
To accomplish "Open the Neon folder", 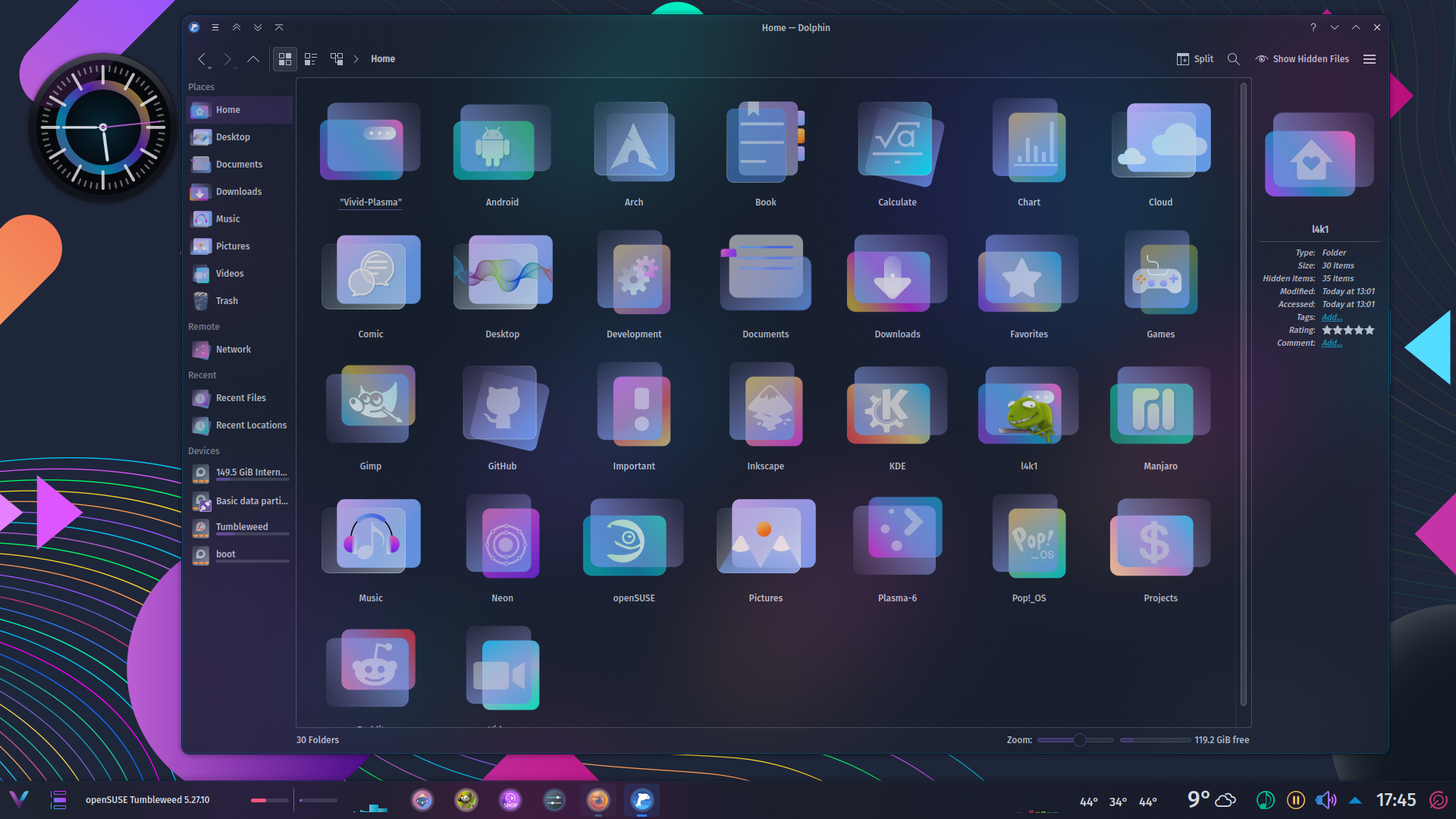I will [502, 551].
